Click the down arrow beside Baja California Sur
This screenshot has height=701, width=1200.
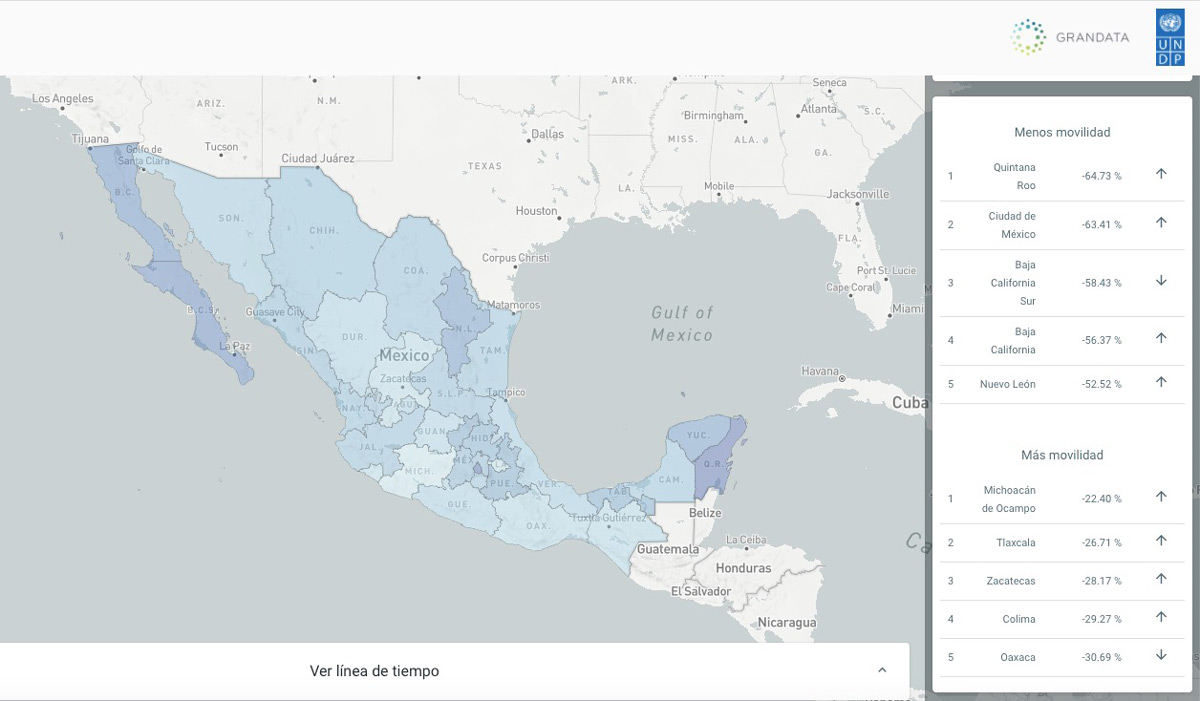click(x=1161, y=281)
